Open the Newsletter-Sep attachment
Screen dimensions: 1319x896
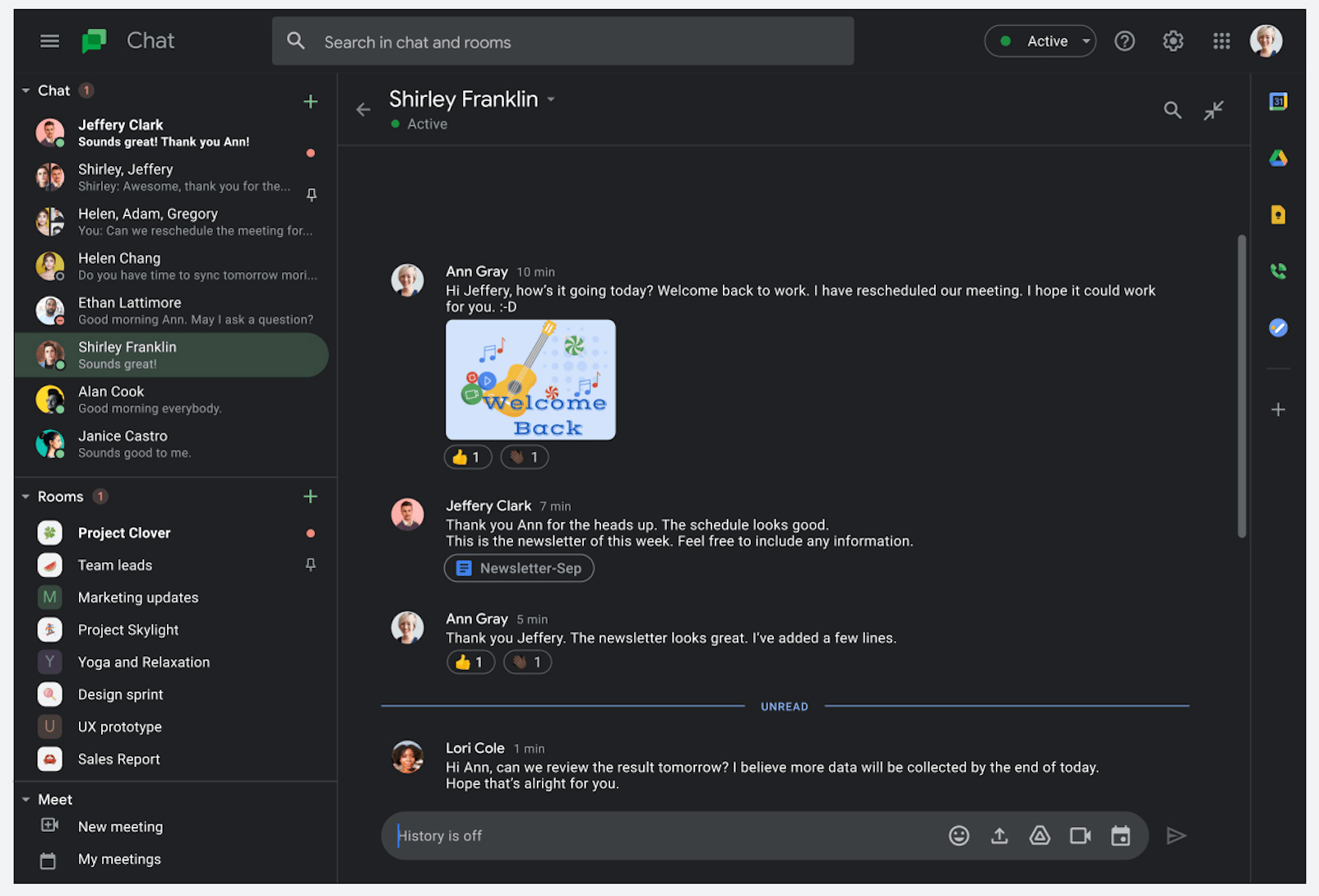pyautogui.click(x=518, y=568)
